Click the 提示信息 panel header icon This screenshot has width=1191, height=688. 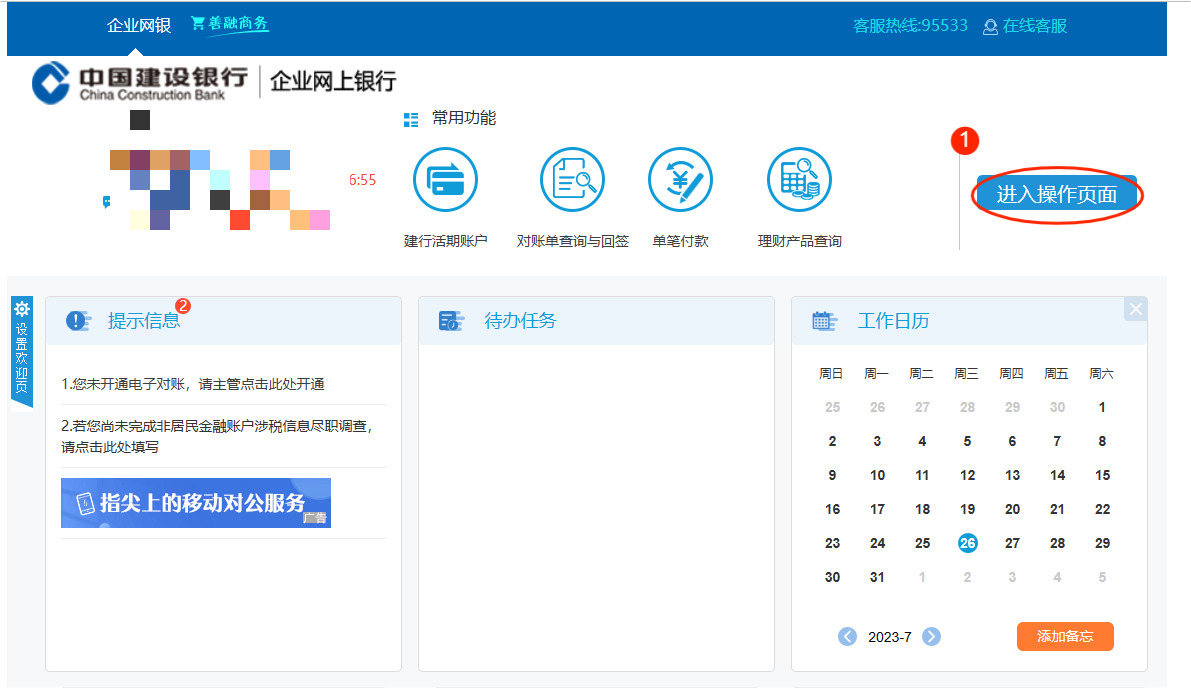pyautogui.click(x=79, y=321)
